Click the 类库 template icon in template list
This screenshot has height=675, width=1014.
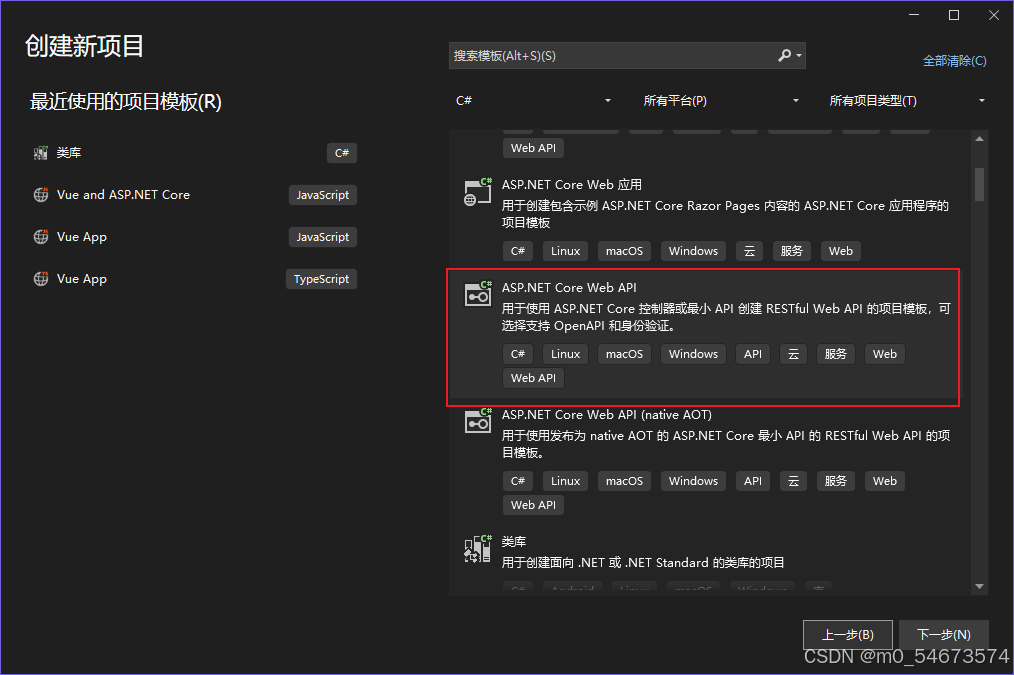tap(478, 549)
